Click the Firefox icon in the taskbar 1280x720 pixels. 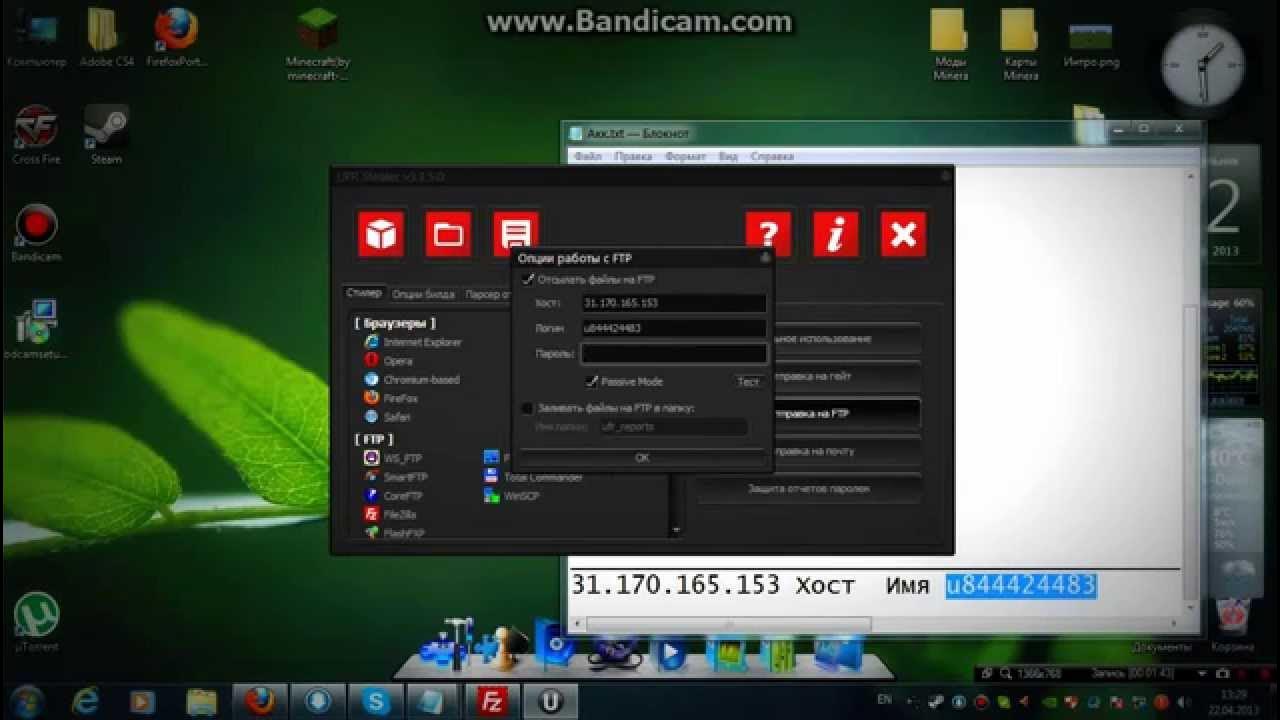pos(260,701)
